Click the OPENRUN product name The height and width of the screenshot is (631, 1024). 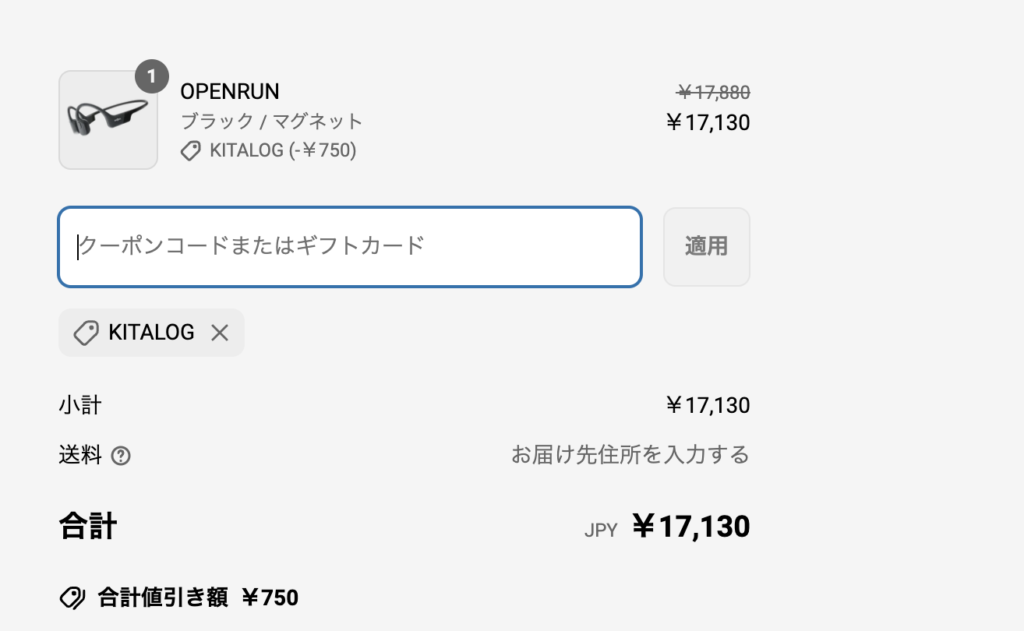tap(230, 91)
